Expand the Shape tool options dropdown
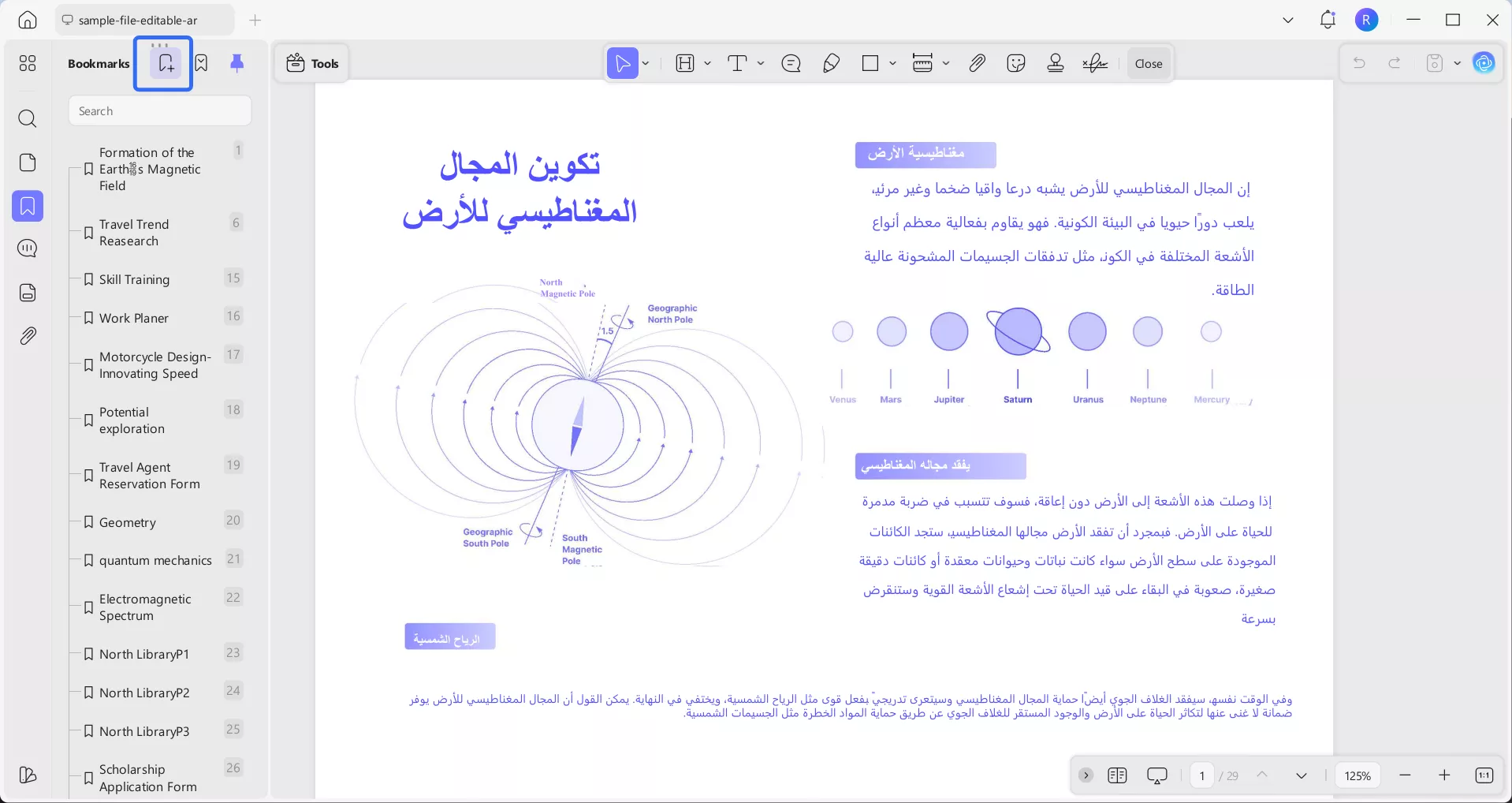 coord(892,63)
